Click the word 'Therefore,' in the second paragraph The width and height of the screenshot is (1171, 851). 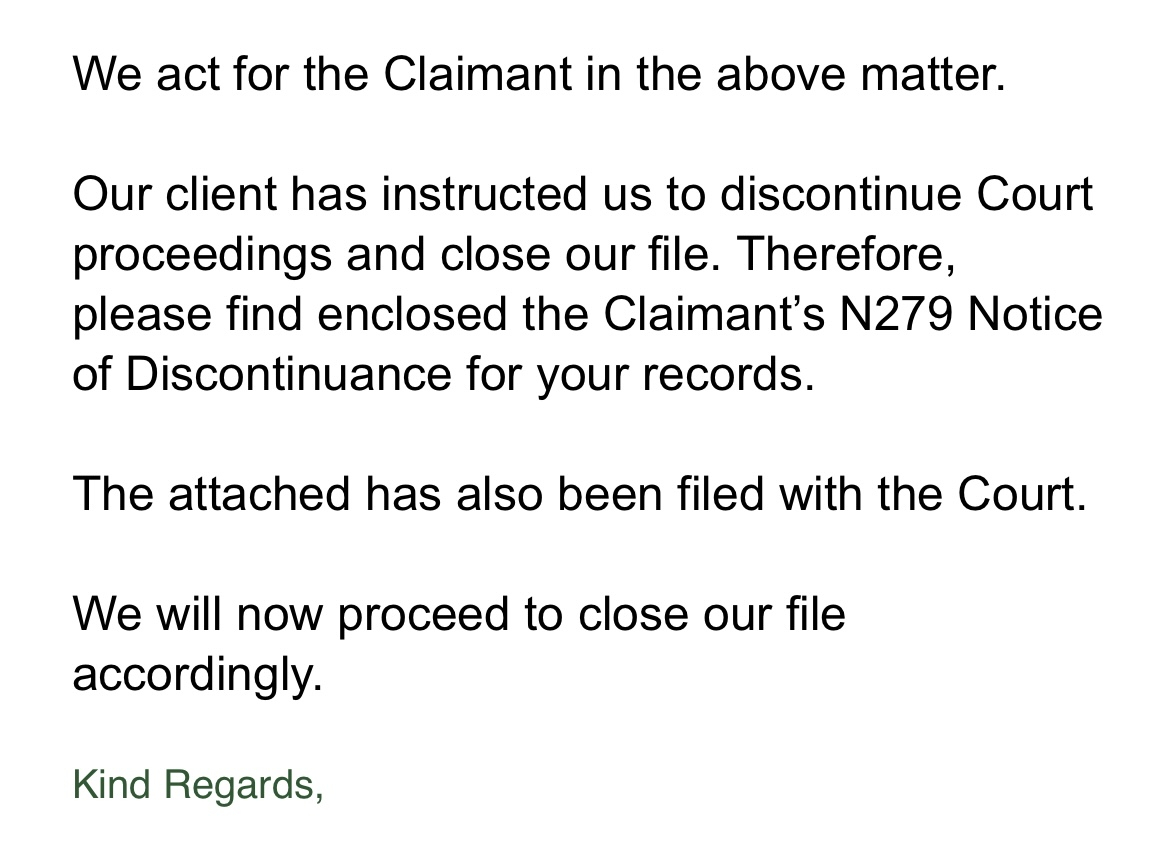click(x=846, y=254)
